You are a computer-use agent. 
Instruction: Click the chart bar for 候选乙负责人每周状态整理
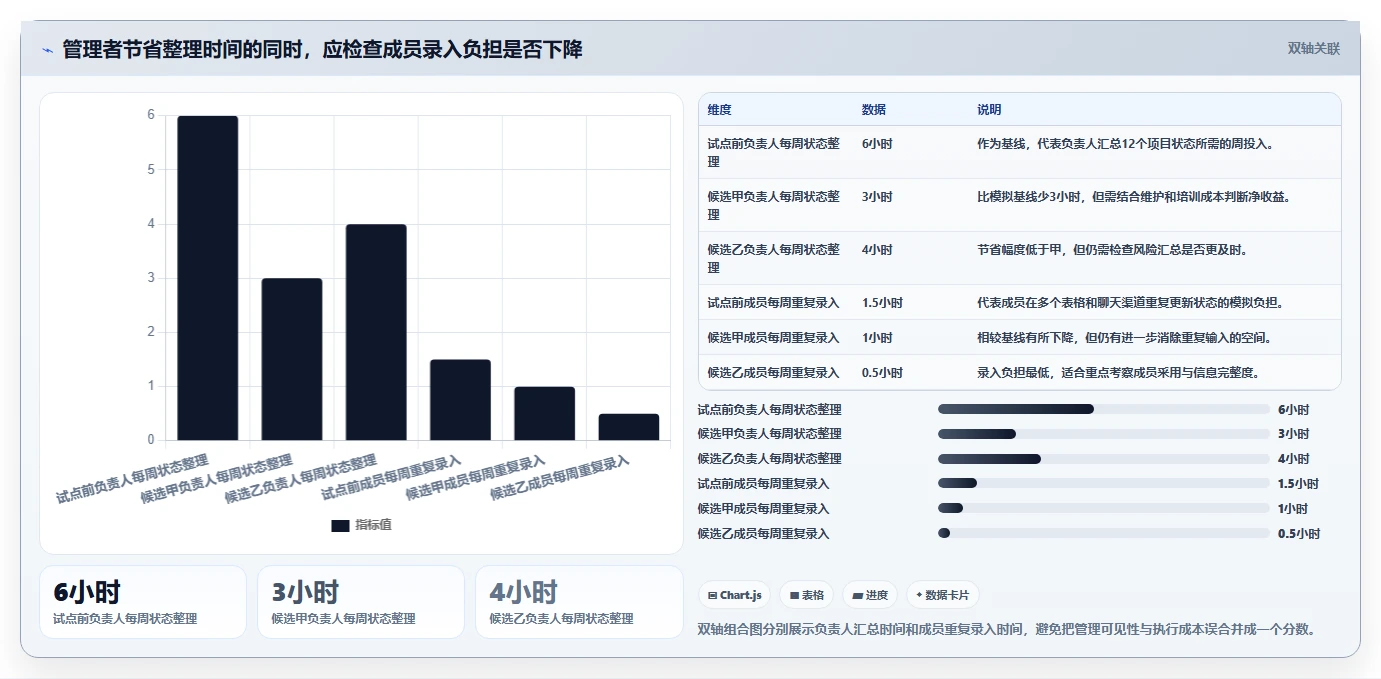click(x=376, y=332)
